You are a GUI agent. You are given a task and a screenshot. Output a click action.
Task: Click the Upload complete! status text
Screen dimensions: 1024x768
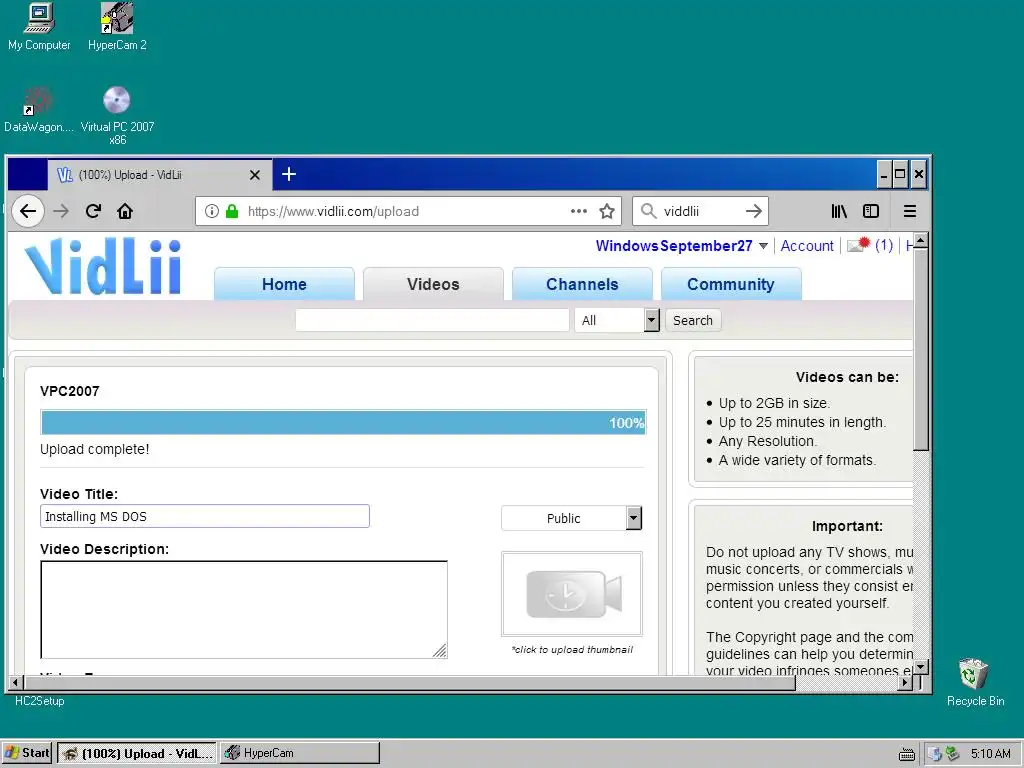pos(95,449)
